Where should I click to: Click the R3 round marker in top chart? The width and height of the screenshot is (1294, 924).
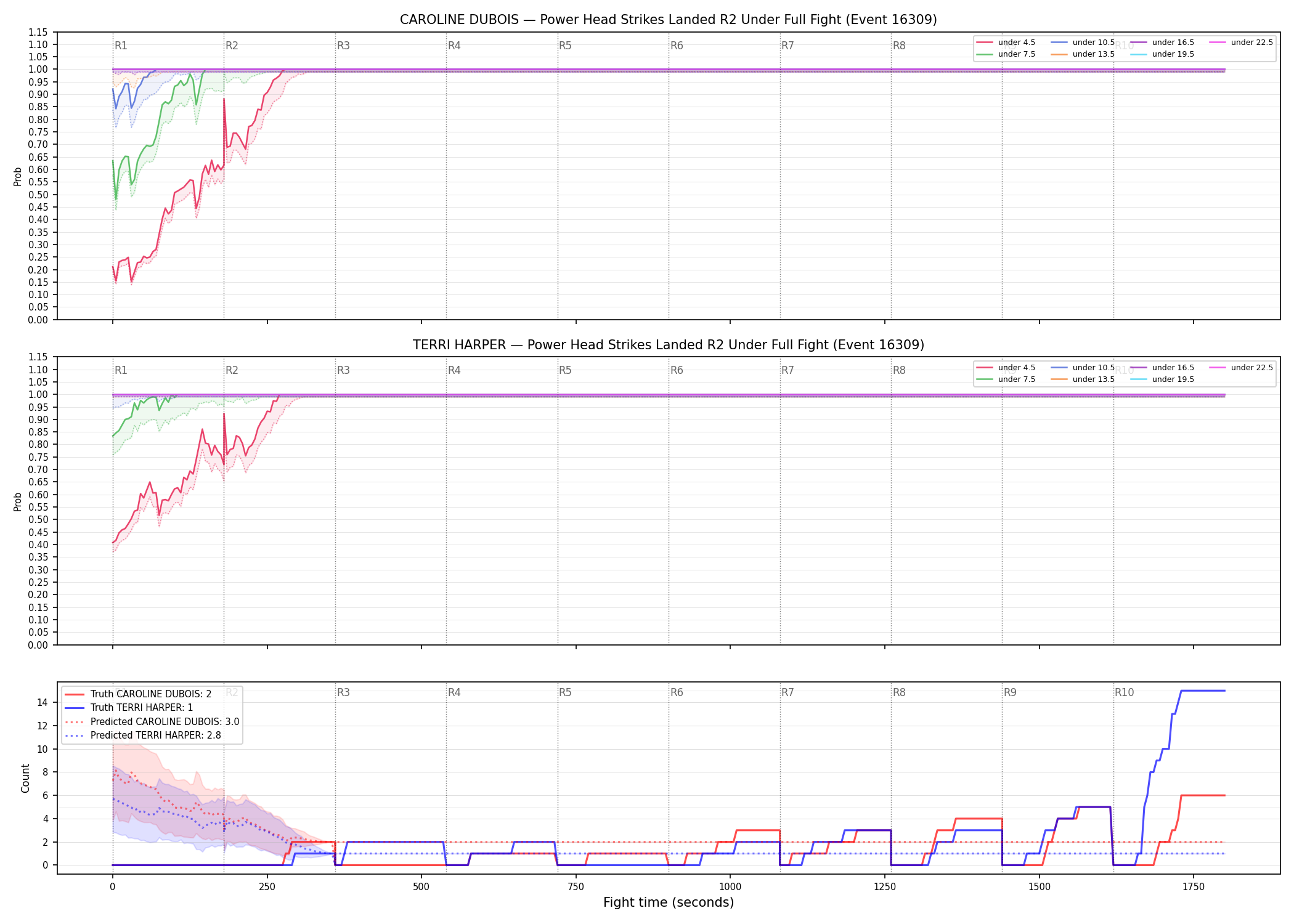pyautogui.click(x=343, y=46)
